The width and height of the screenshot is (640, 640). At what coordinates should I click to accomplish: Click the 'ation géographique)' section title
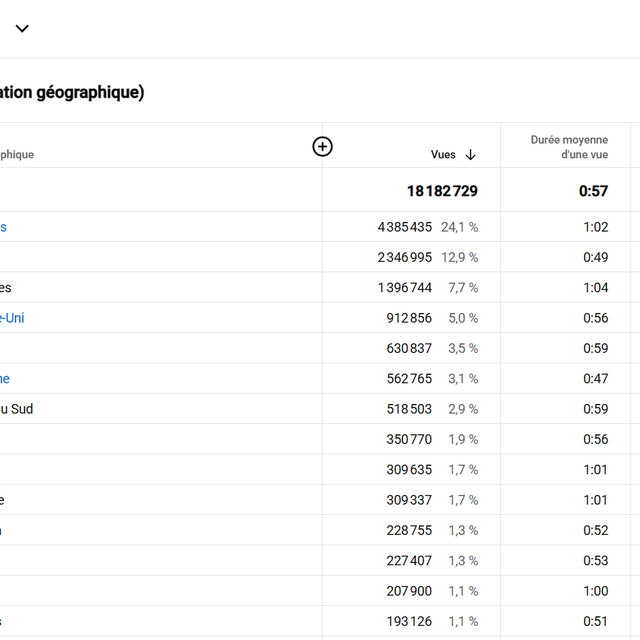pos(72,93)
